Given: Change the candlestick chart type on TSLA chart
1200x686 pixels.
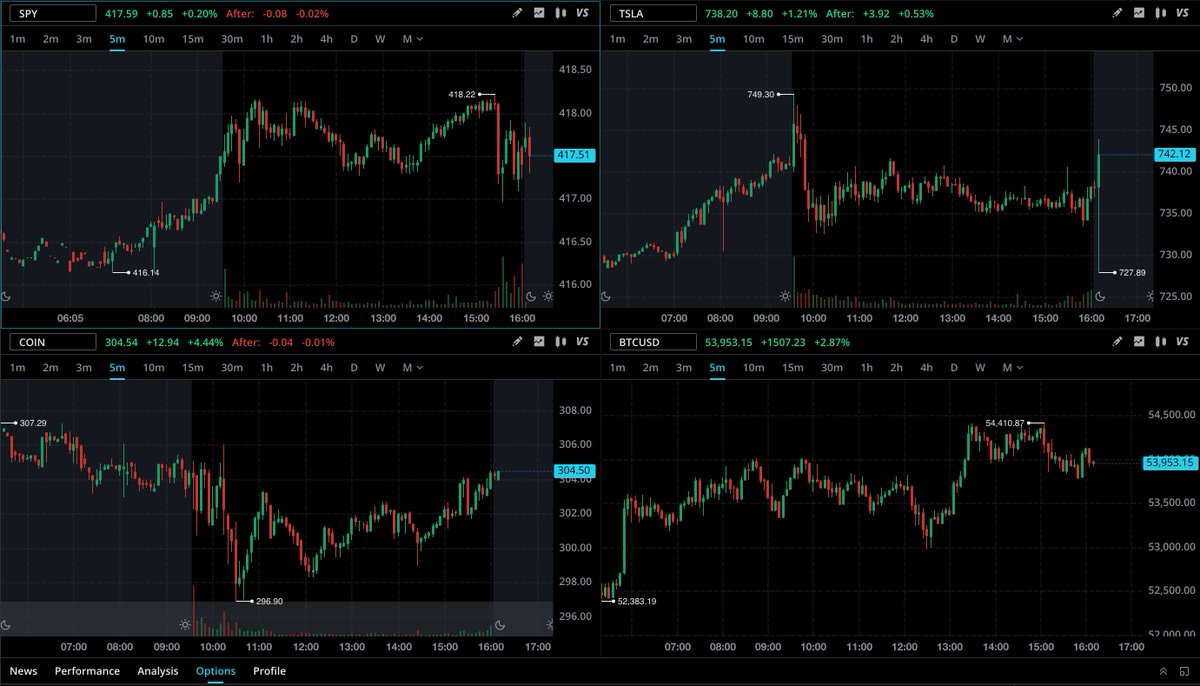Looking at the screenshot, I should pyautogui.click(x=1160, y=14).
